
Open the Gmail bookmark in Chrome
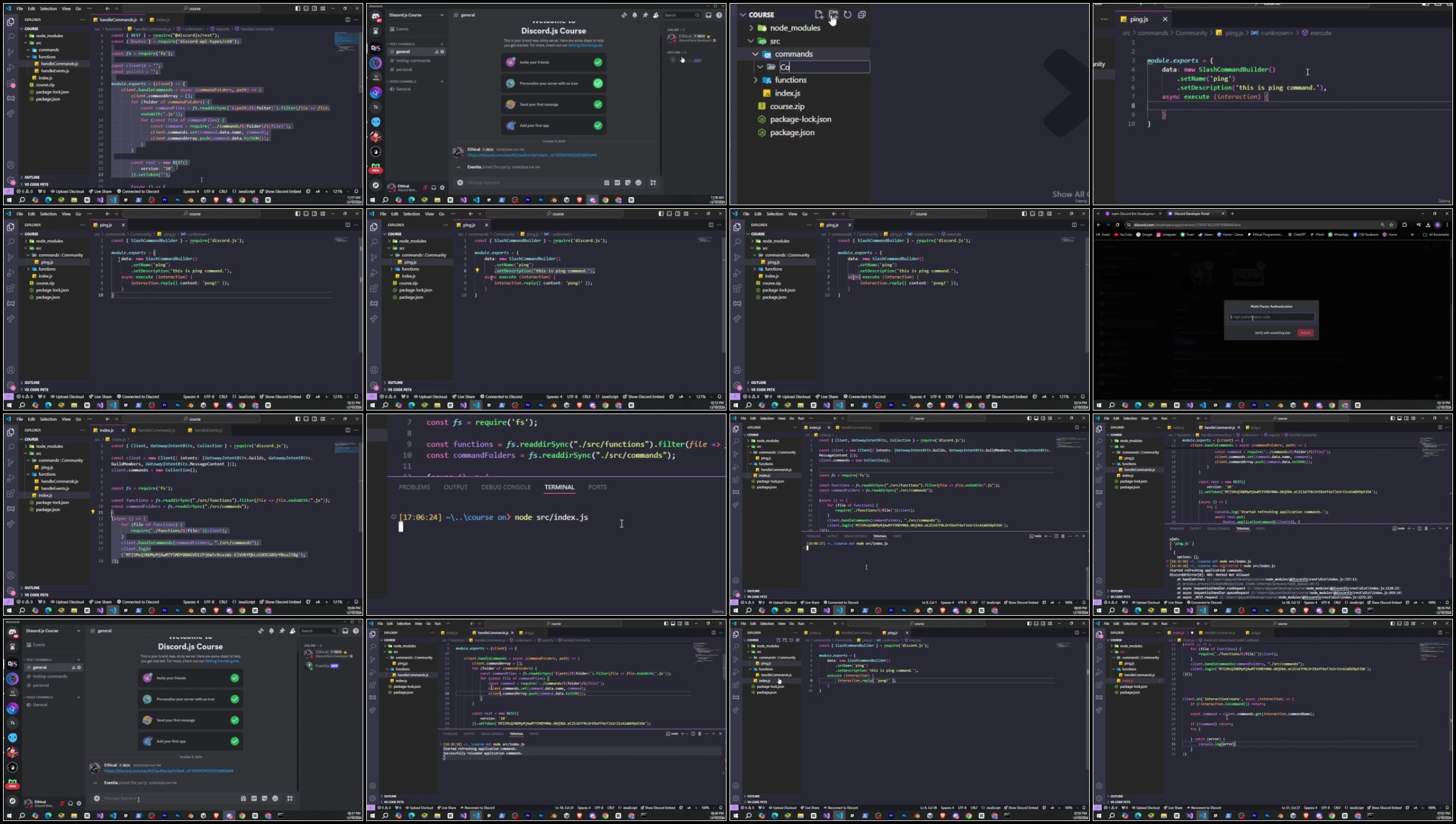tap(1103, 235)
